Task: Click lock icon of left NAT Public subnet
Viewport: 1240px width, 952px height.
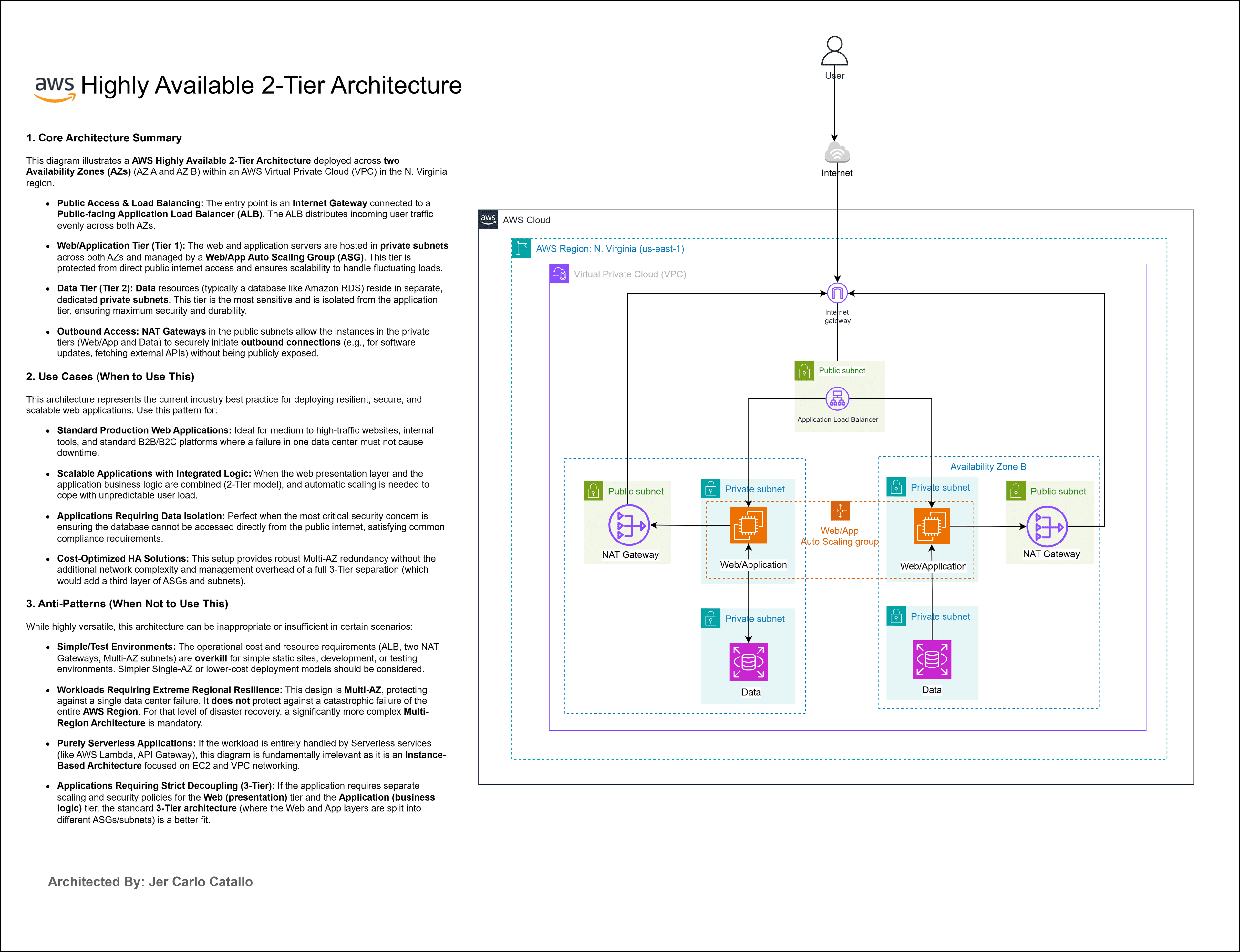Action: [x=593, y=491]
